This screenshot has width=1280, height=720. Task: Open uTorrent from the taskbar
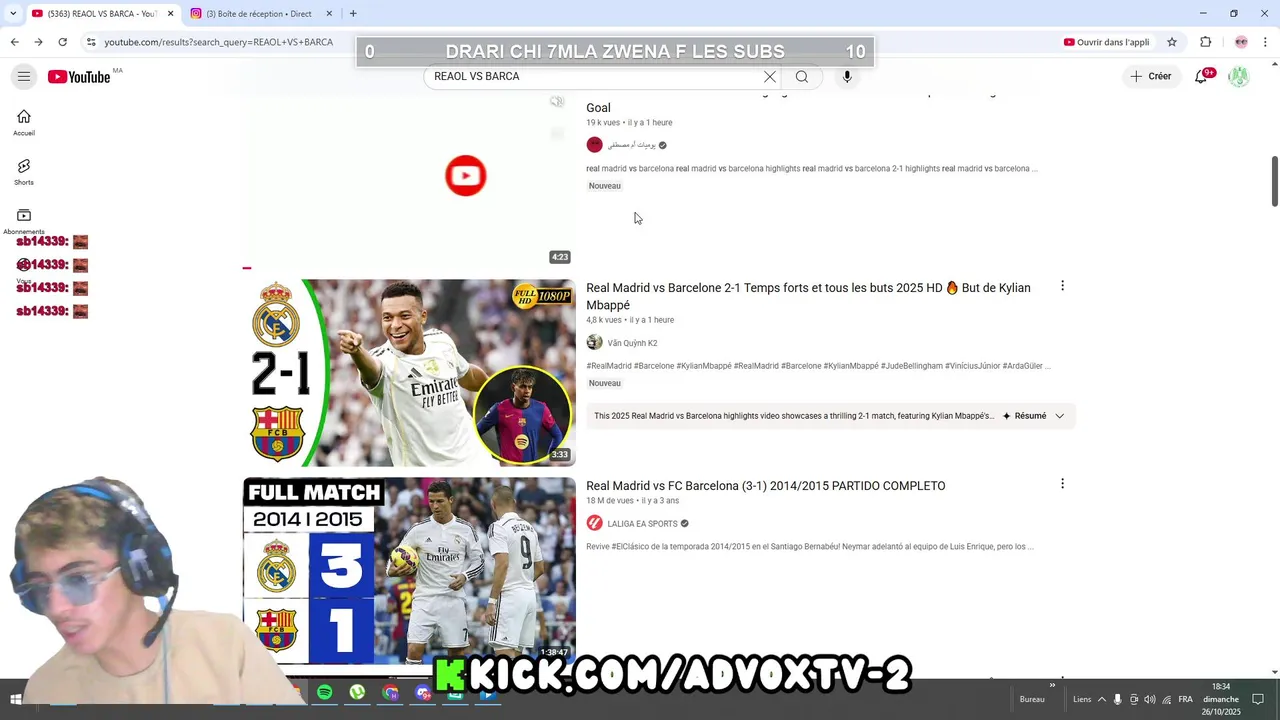357,693
